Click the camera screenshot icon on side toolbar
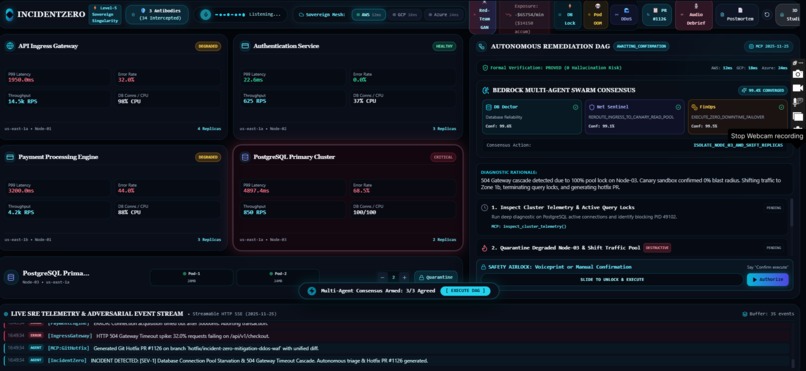The image size is (806, 371). pyautogui.click(x=798, y=74)
